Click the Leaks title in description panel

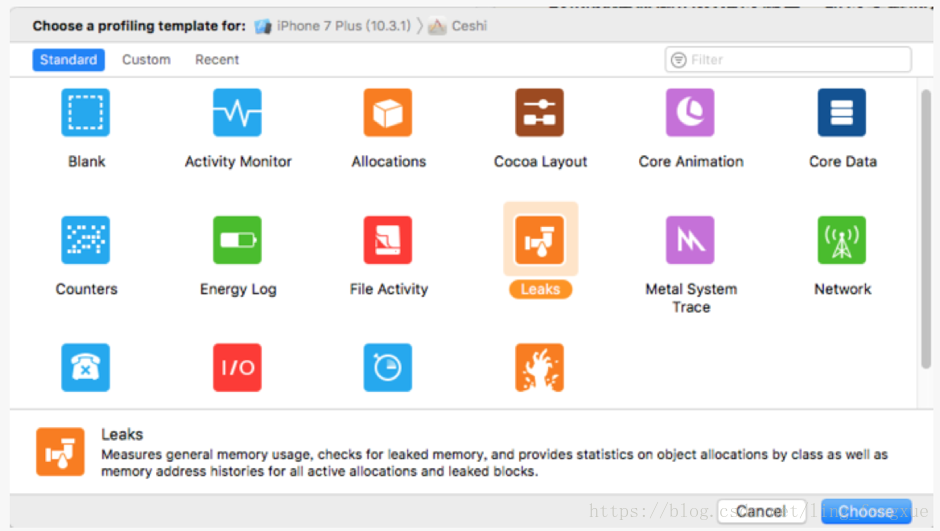[x=122, y=435]
